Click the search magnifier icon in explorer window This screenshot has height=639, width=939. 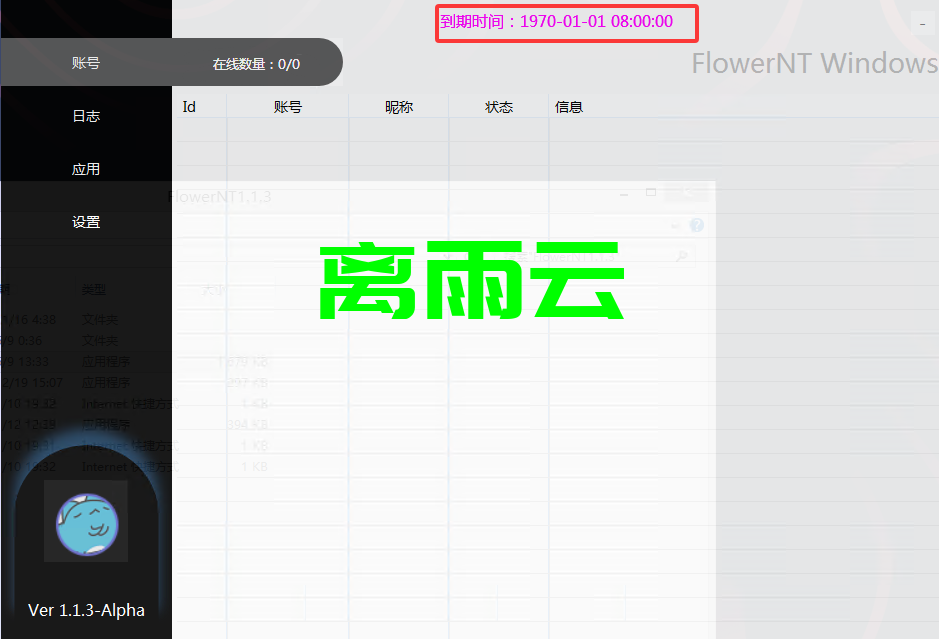(681, 255)
